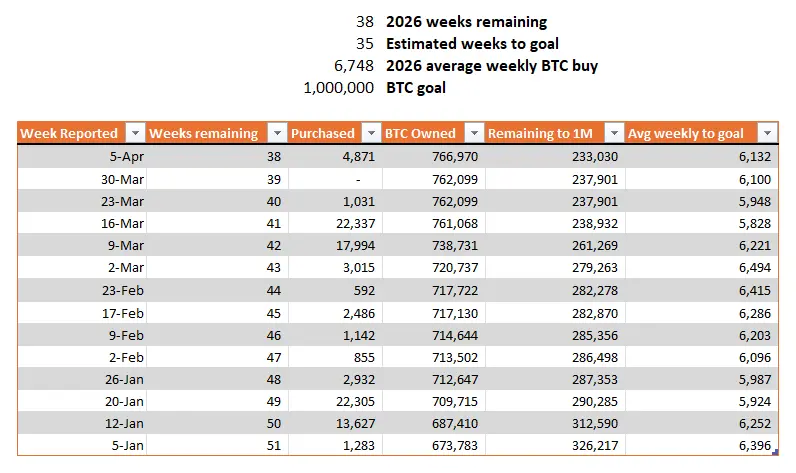This screenshot has height=473, width=796.
Task: Select the 35 estimated weeks value cell
Action: 364,44
